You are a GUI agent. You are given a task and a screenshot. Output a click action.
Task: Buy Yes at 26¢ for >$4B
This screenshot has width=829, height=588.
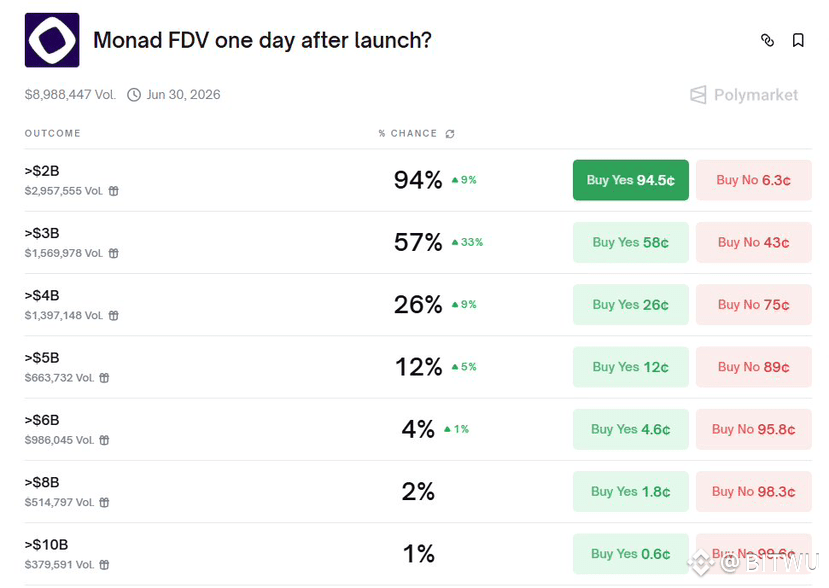point(630,305)
